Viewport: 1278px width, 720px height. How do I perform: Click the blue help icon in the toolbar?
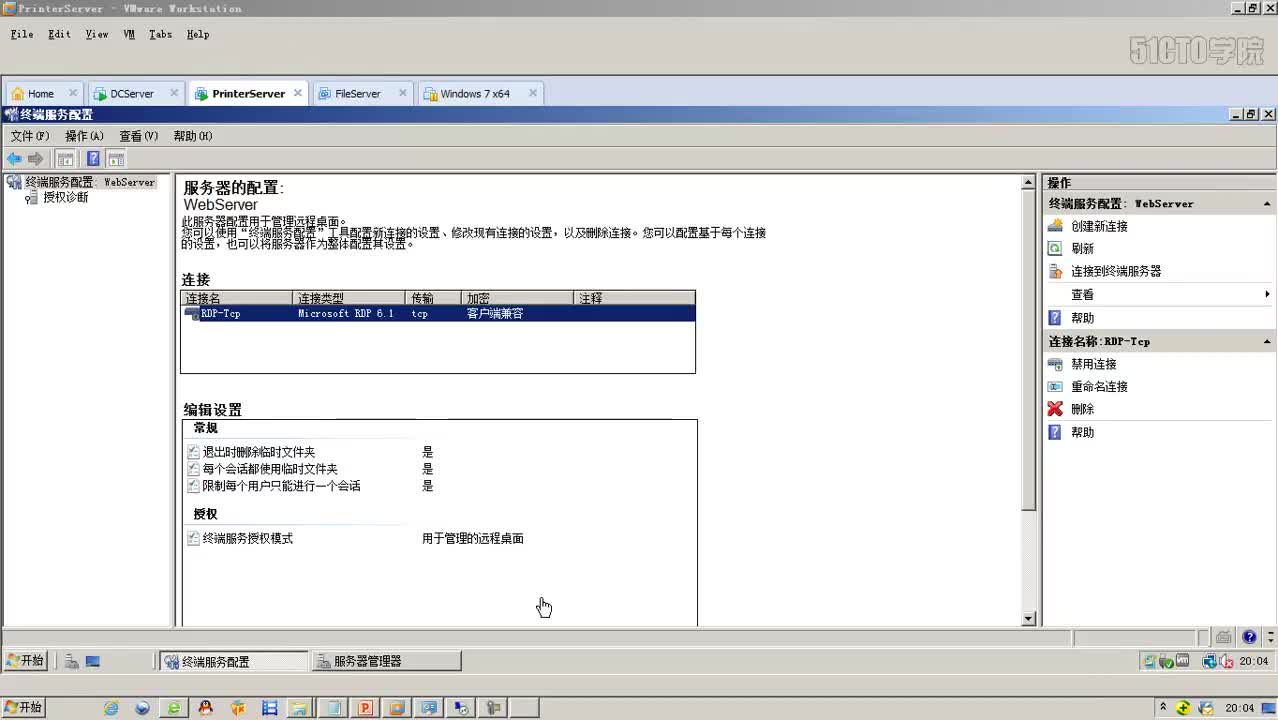click(x=93, y=159)
